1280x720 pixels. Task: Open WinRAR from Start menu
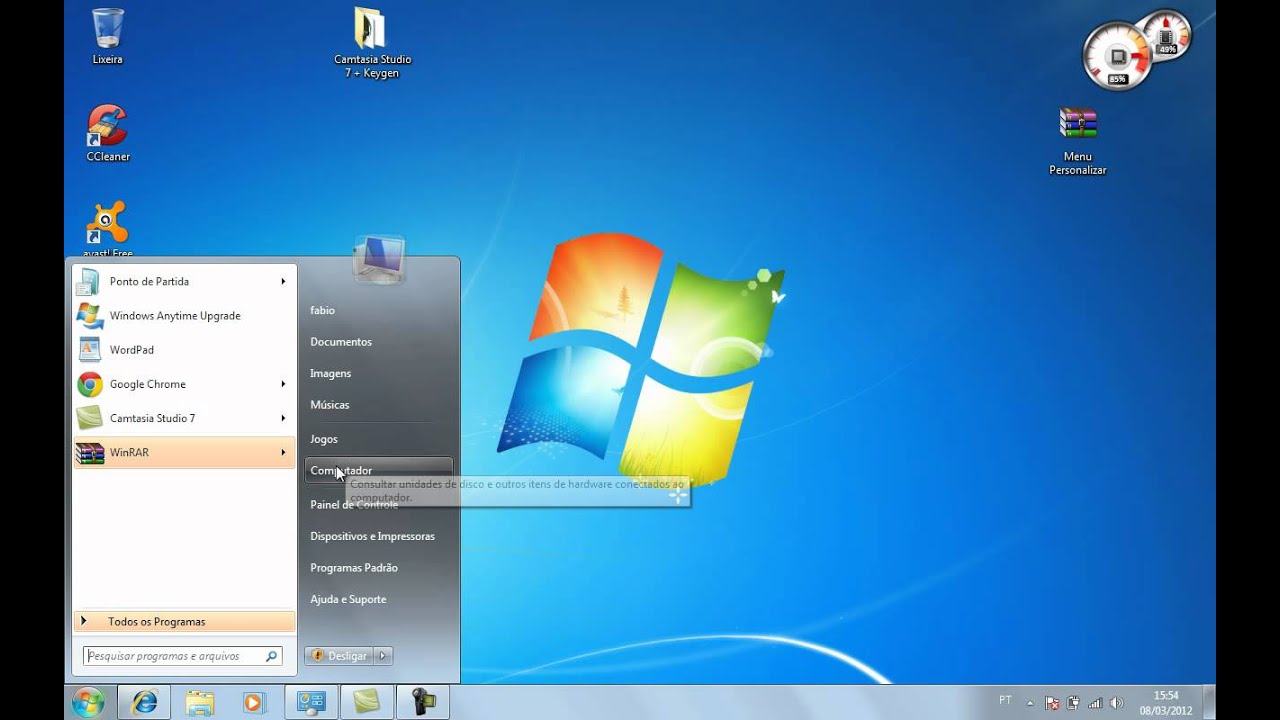pyautogui.click(x=184, y=452)
